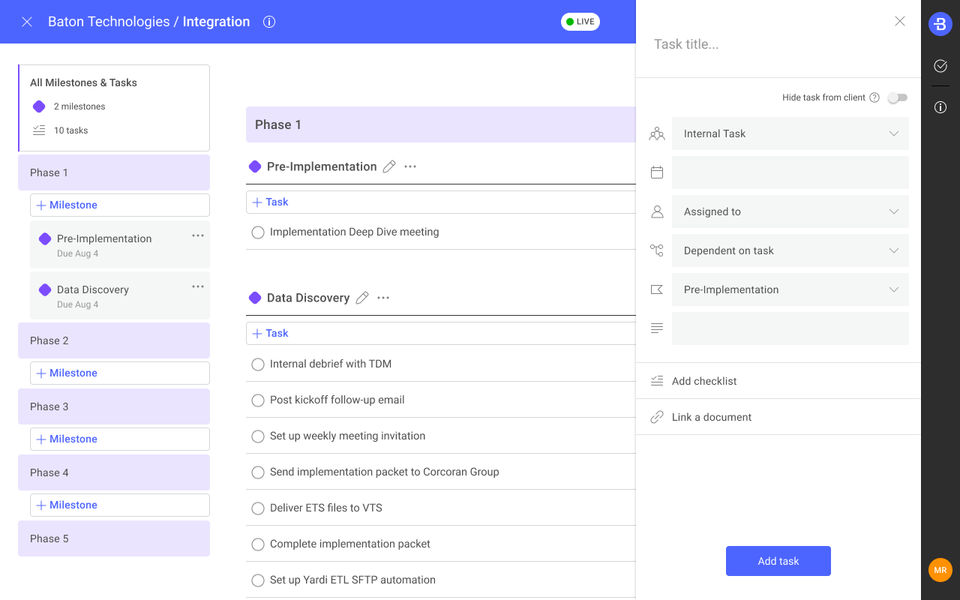
Task: Open the Assigned to dropdown
Action: point(790,212)
